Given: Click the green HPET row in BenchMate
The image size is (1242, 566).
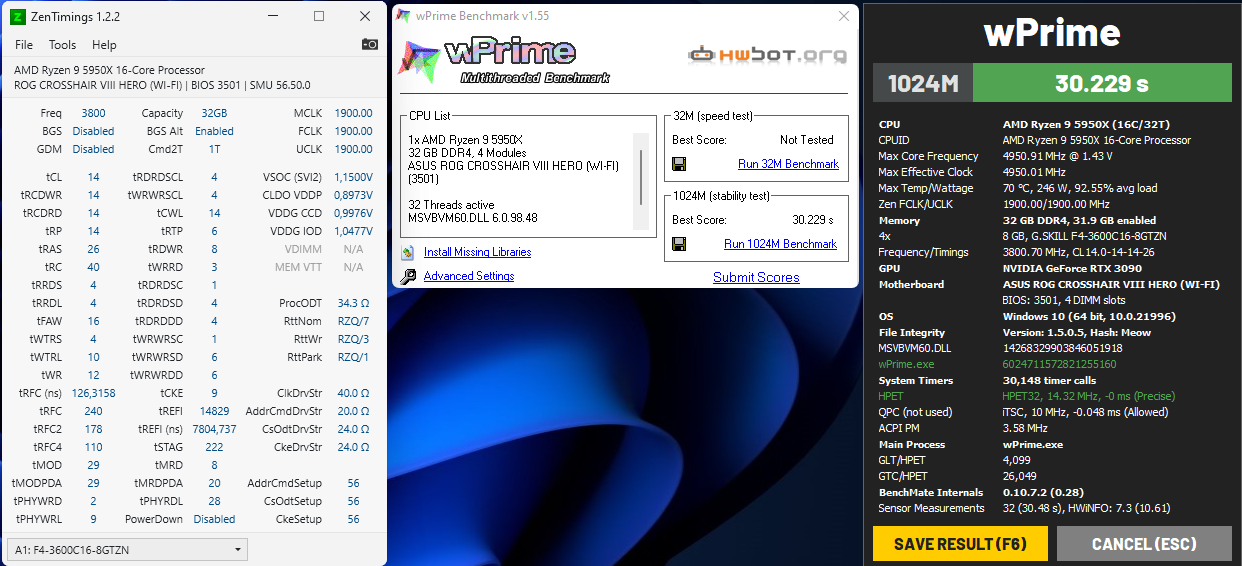Looking at the screenshot, I should (1052, 396).
